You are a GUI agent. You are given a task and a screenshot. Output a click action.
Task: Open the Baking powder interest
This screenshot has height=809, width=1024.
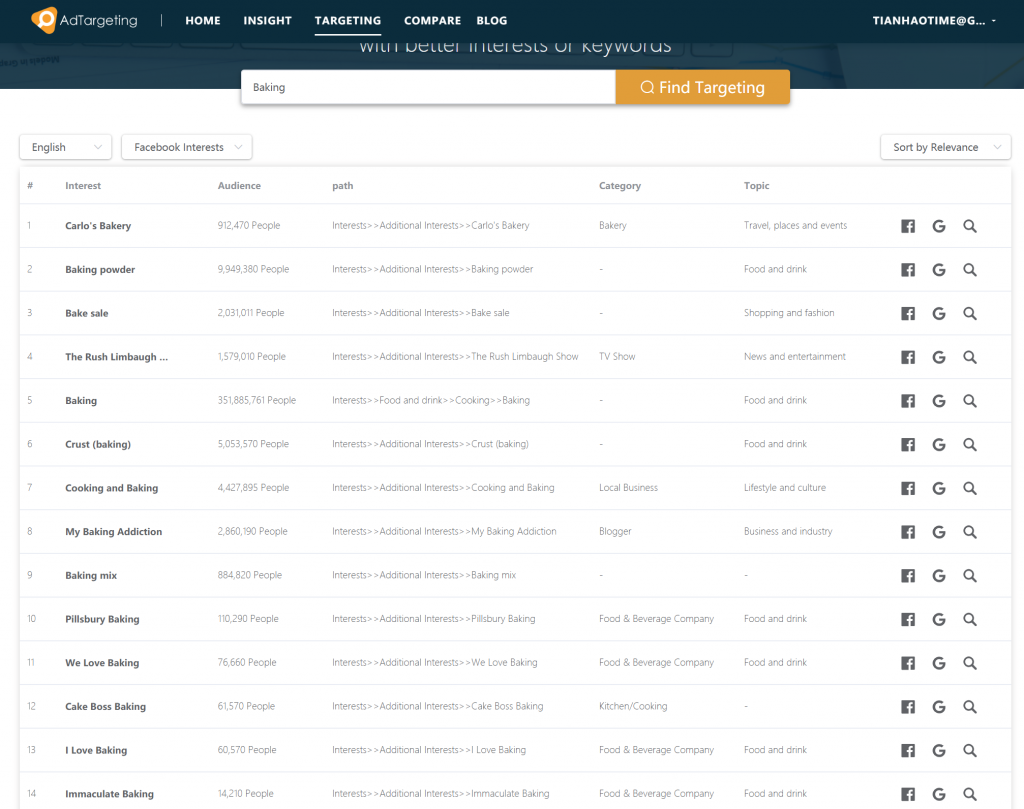coord(100,270)
